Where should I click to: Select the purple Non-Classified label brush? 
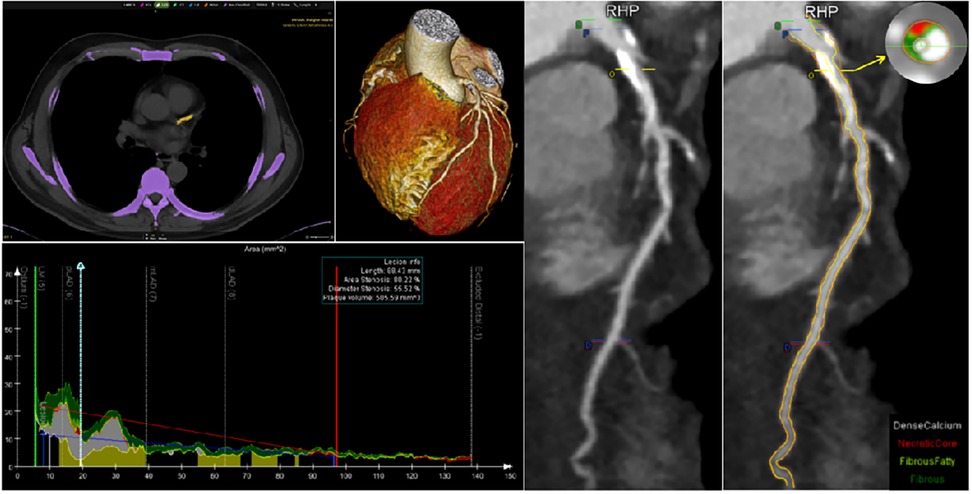(236, 5)
